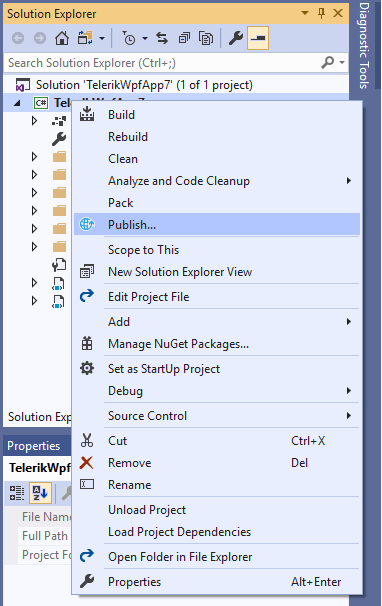Click the Back navigation arrow in toolbar

pyautogui.click(x=18, y=38)
